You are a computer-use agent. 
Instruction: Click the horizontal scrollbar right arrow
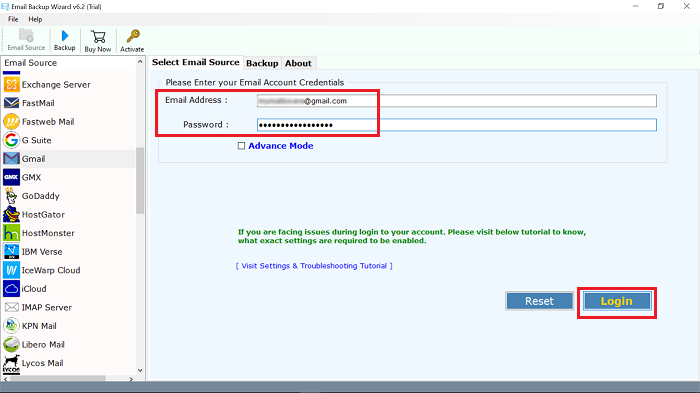pos(131,379)
